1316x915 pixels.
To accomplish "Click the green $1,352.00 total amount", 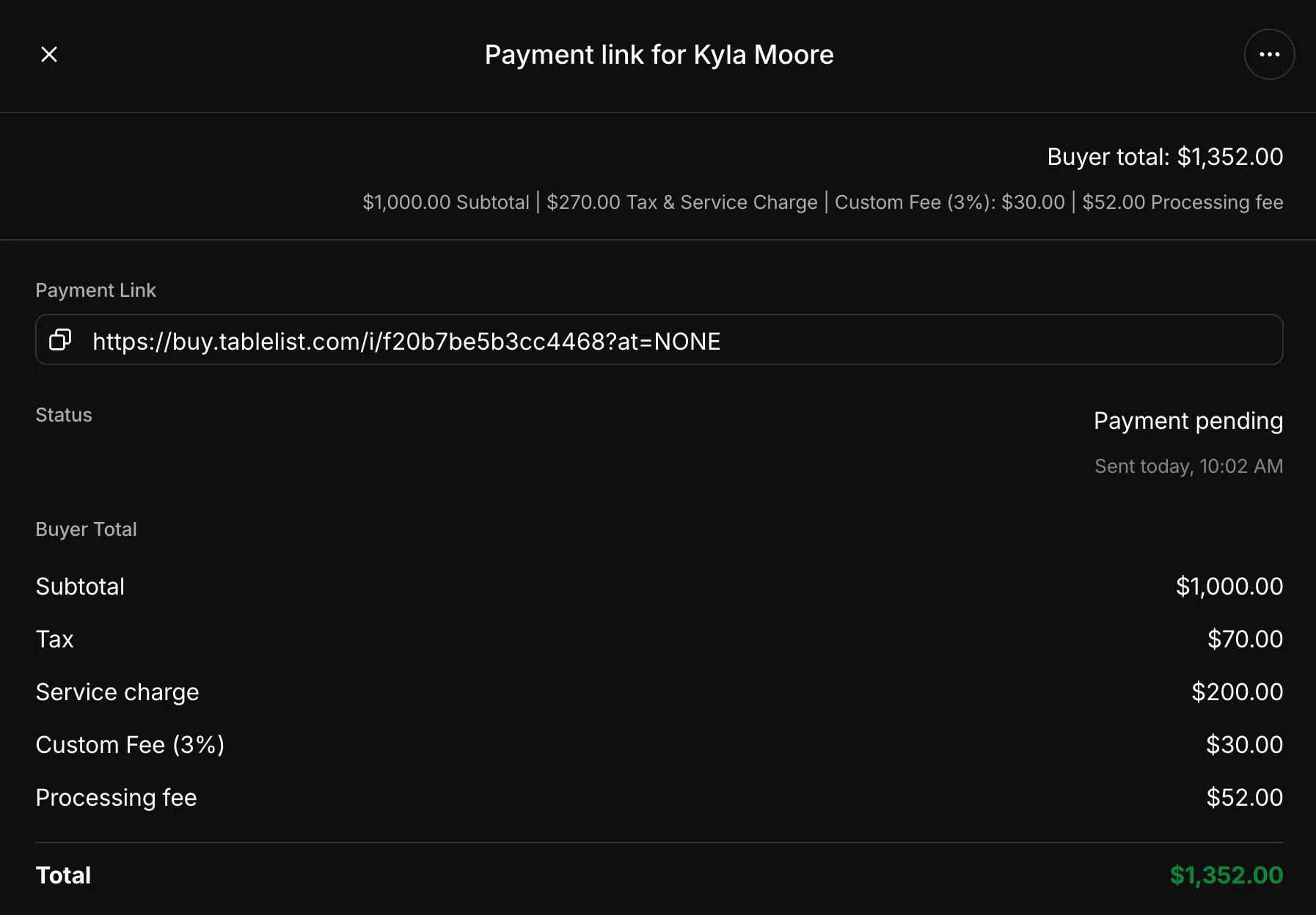I will pyautogui.click(x=1227, y=875).
